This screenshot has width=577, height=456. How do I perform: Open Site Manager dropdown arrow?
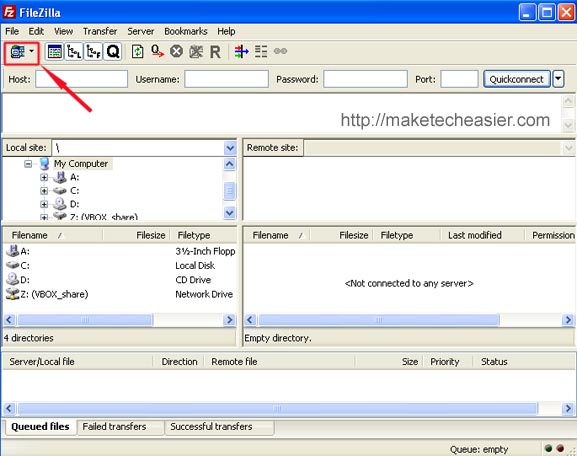coord(32,51)
